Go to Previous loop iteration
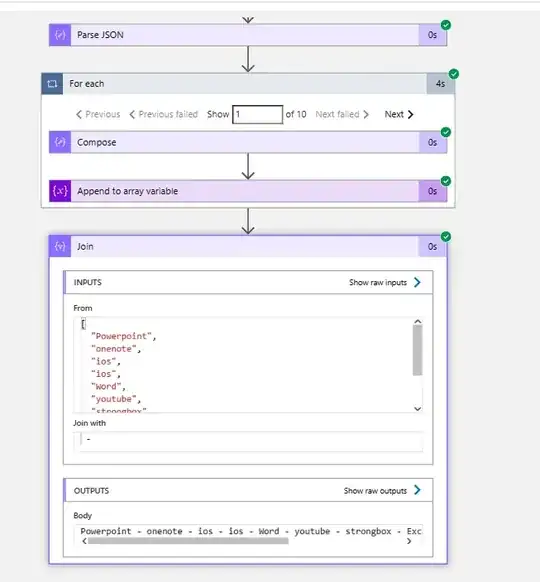The height and width of the screenshot is (582, 540). coord(98,114)
